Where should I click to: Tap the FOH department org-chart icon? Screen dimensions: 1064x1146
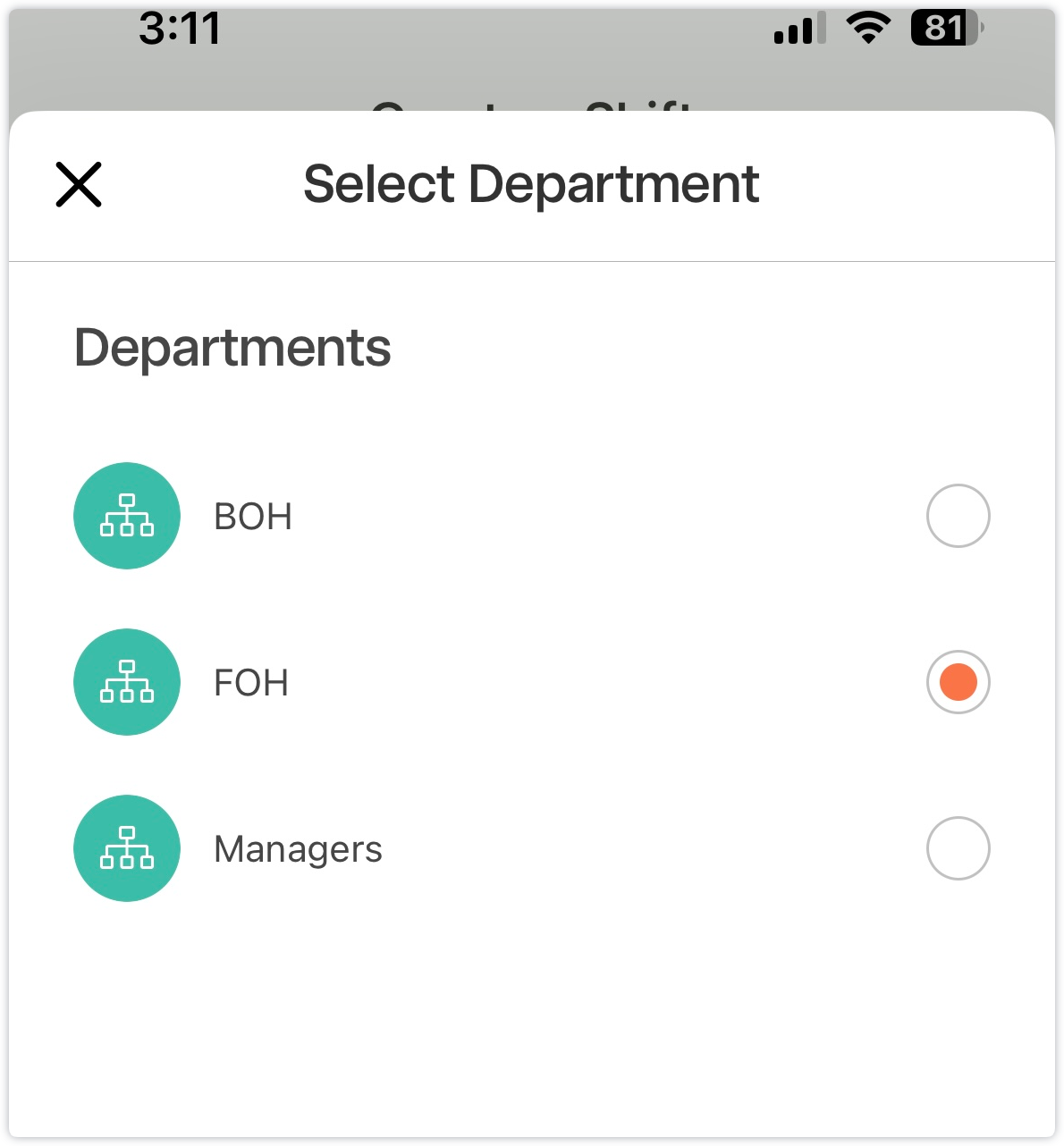[127, 682]
